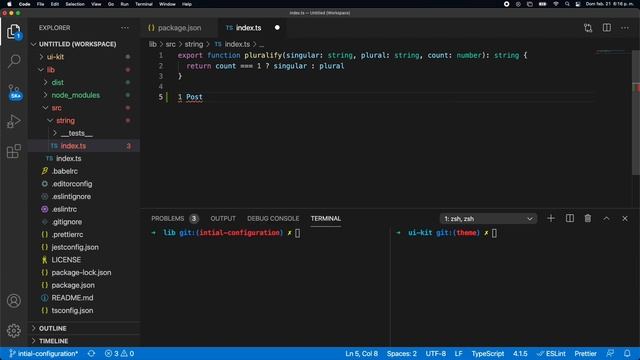Viewport: 640px width, 360px height.
Task: Open jestconfig.json in explorer
Action: [x=75, y=247]
